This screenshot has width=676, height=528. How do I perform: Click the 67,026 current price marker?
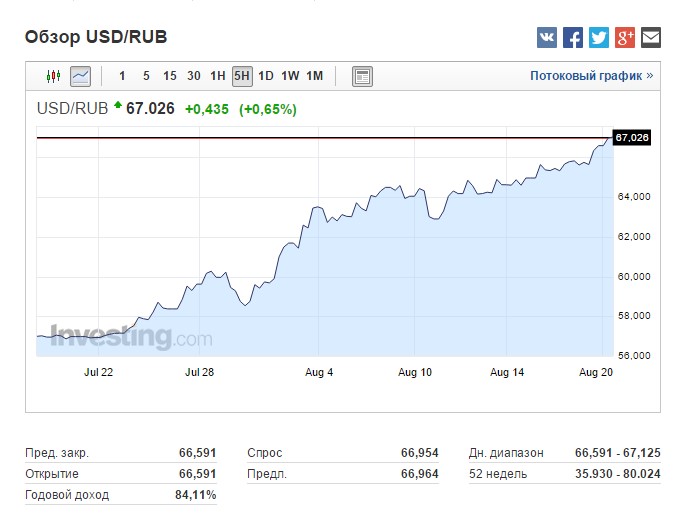[632, 138]
